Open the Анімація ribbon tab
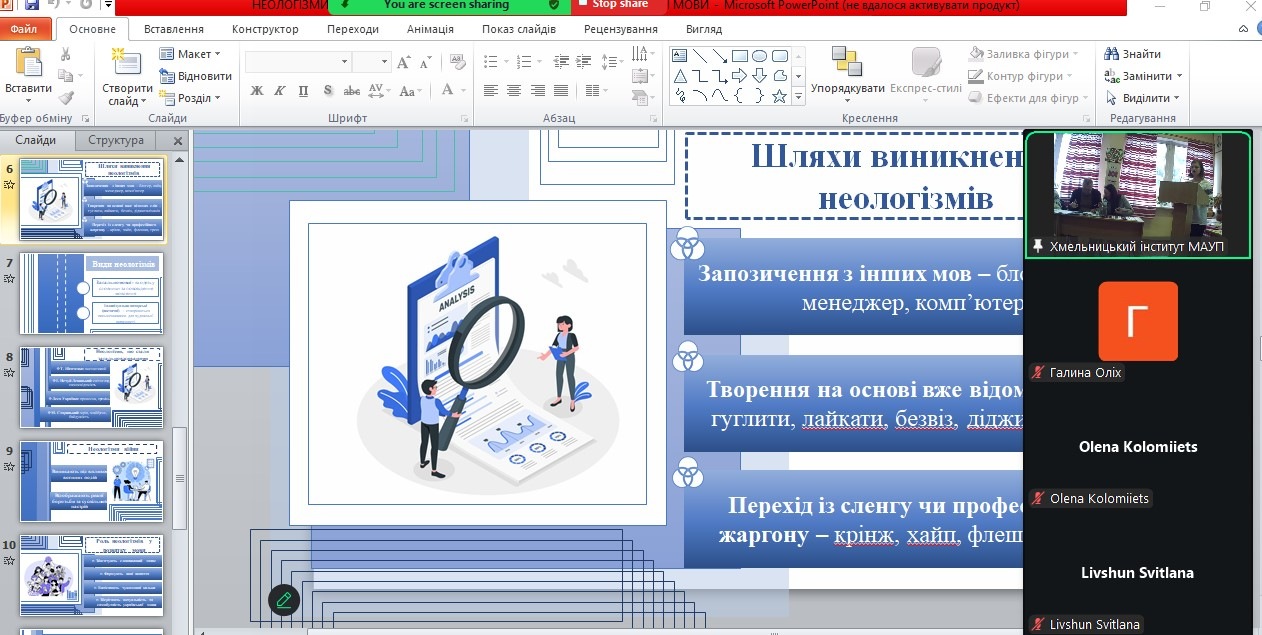 [x=430, y=29]
